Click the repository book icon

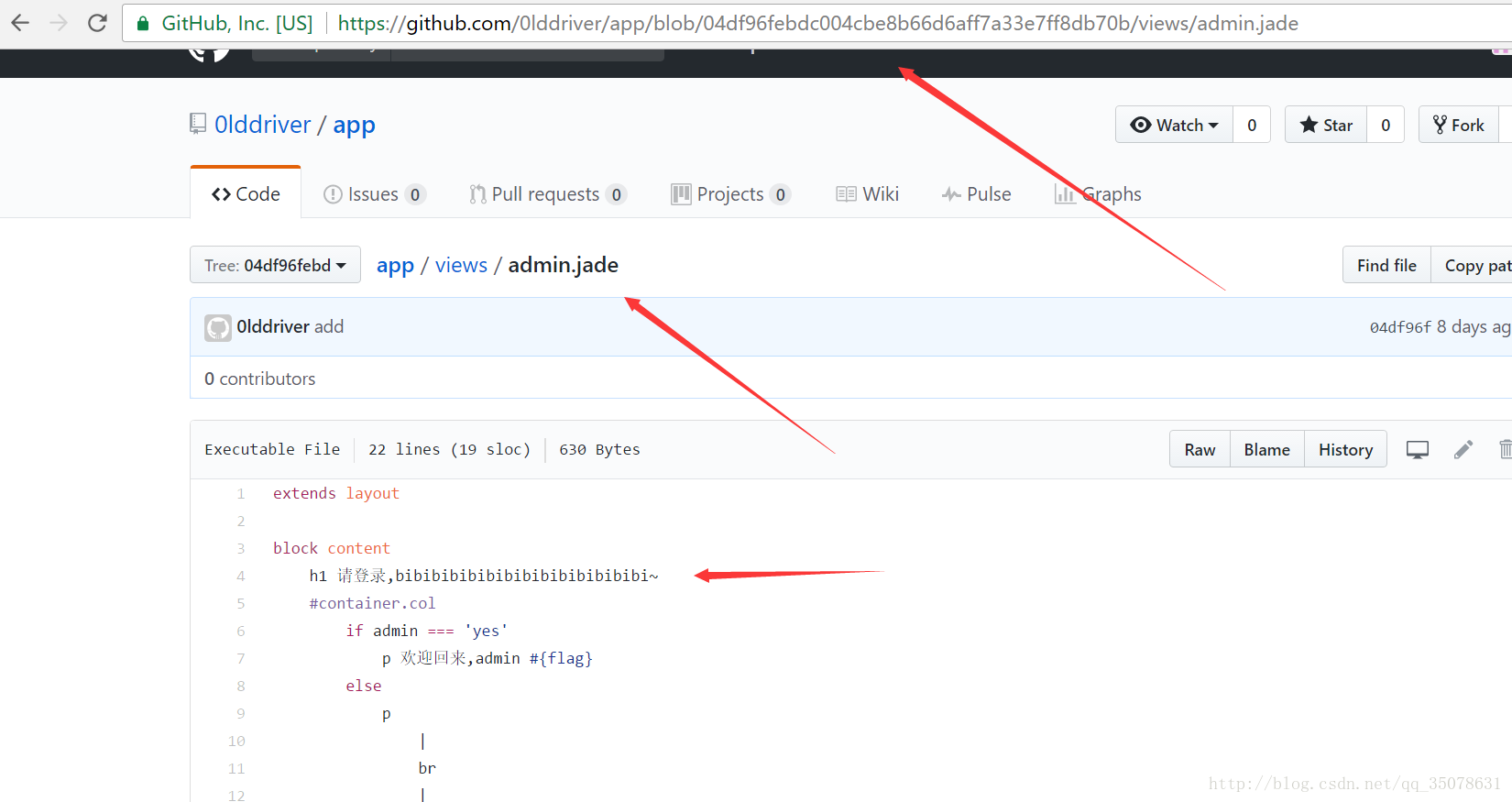pos(198,124)
